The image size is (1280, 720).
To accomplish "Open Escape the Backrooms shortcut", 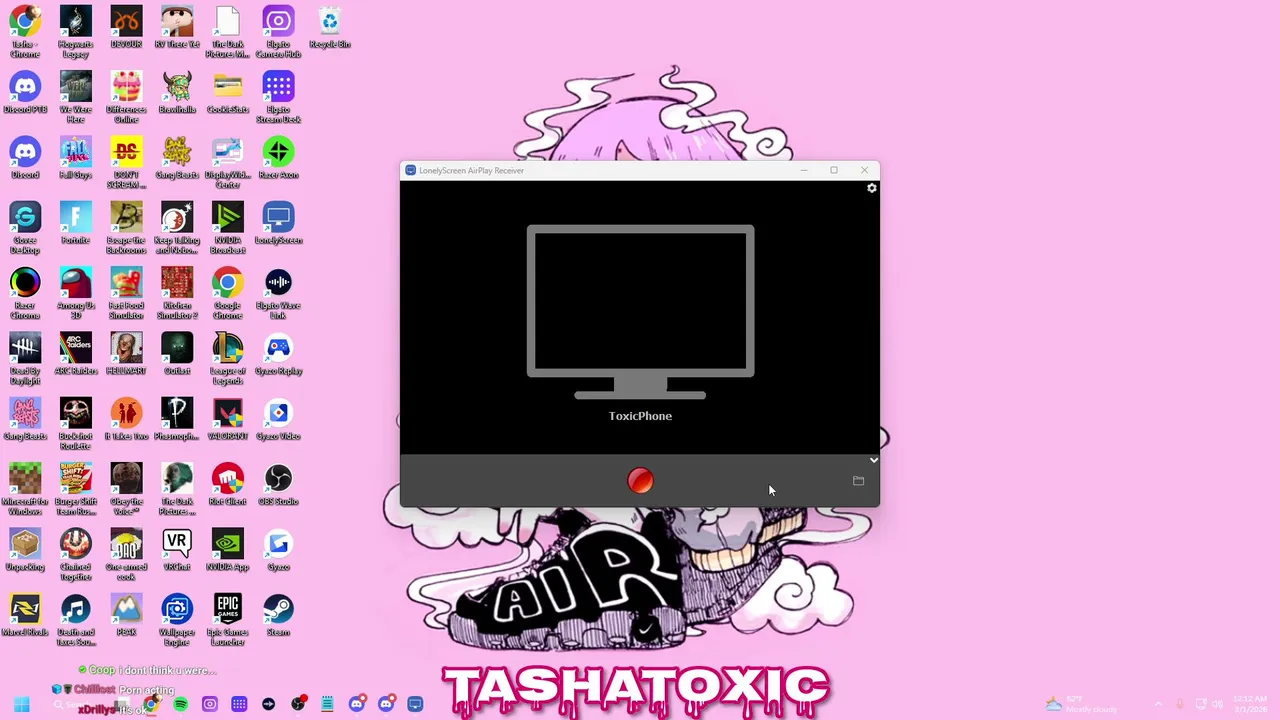I will pyautogui.click(x=126, y=226).
